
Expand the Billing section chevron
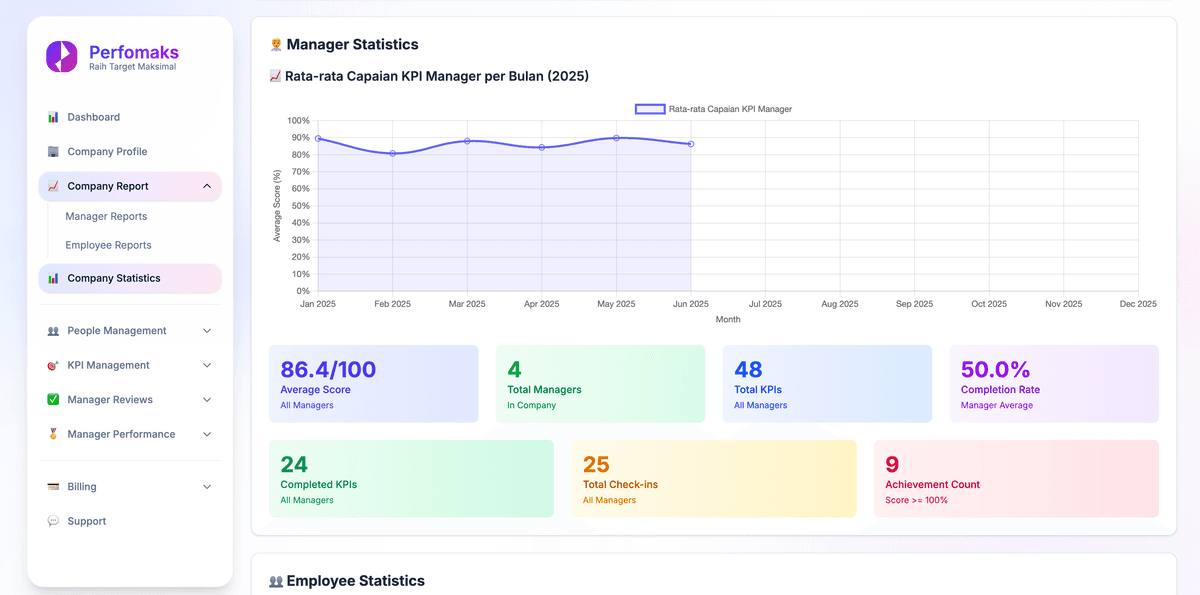click(x=207, y=487)
